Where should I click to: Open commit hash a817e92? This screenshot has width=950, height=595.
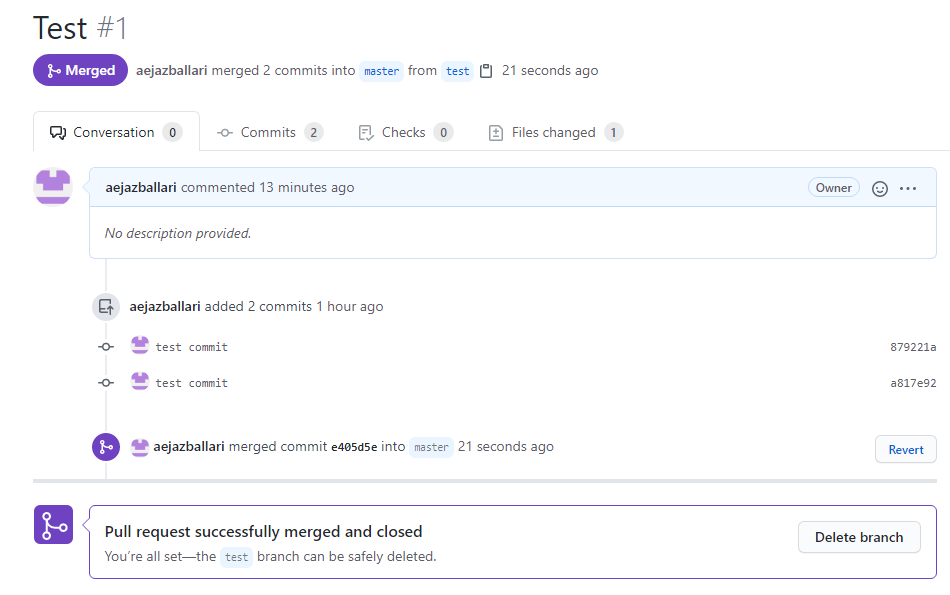coord(913,383)
